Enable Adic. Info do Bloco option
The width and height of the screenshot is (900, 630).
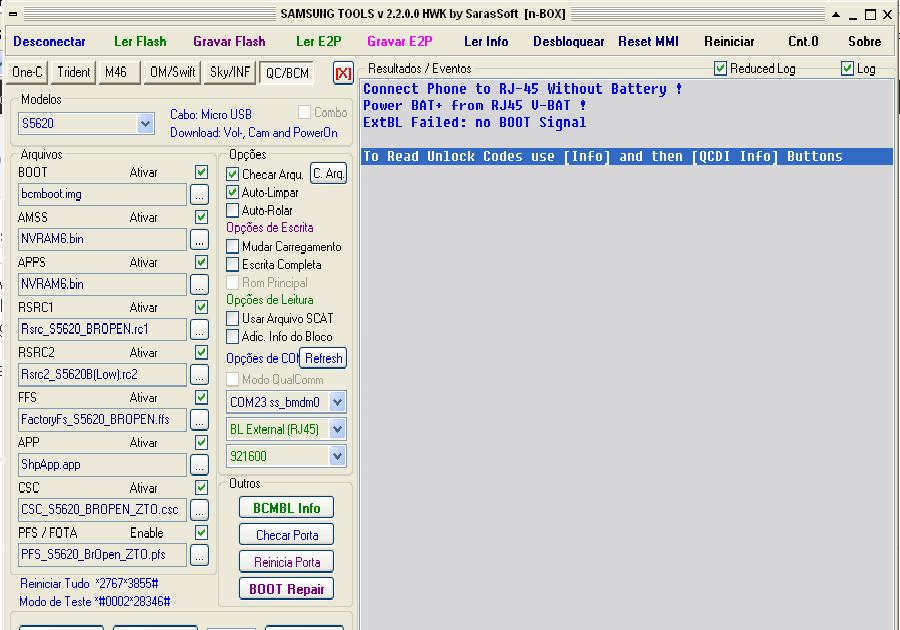pyautogui.click(x=232, y=336)
